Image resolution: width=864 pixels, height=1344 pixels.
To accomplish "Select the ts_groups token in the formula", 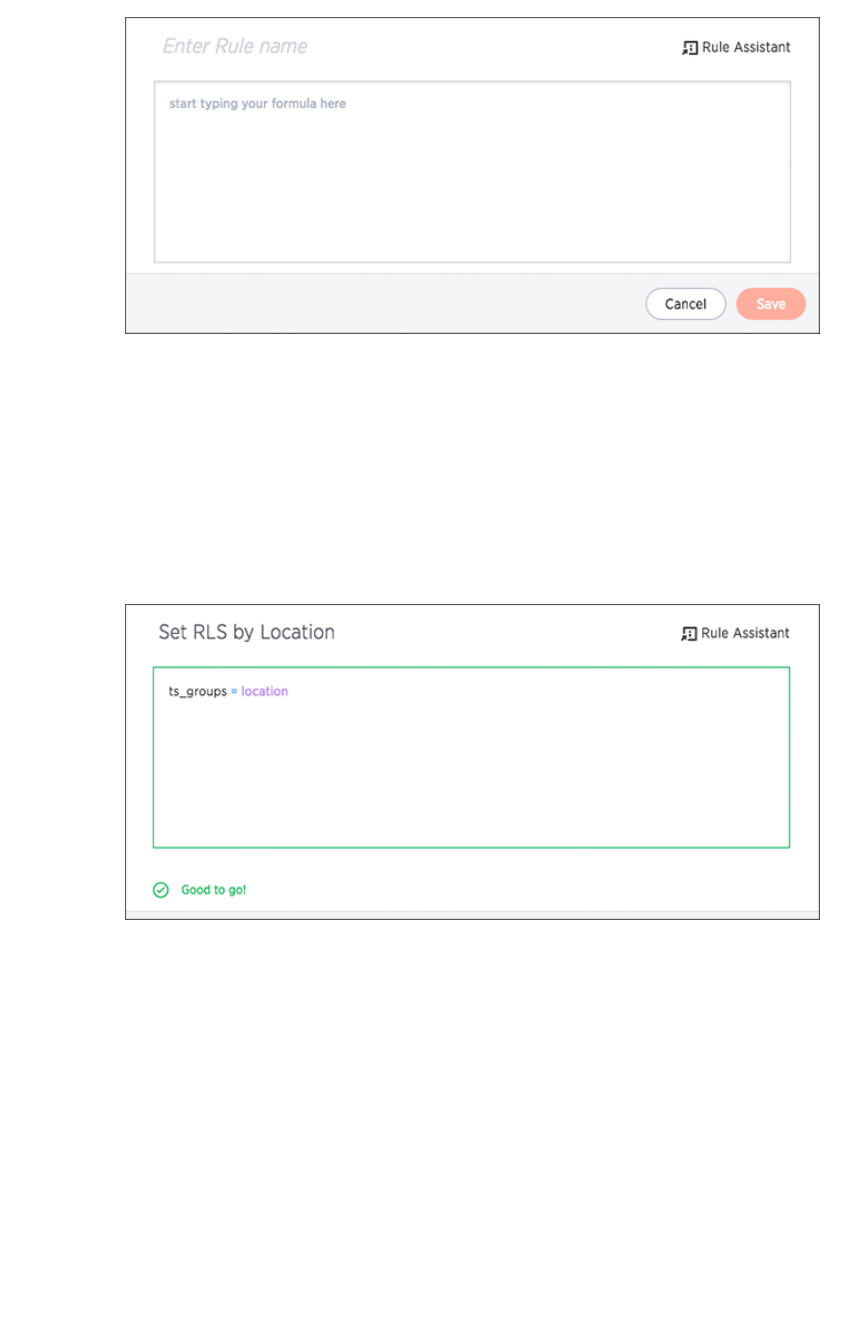I will [x=198, y=691].
